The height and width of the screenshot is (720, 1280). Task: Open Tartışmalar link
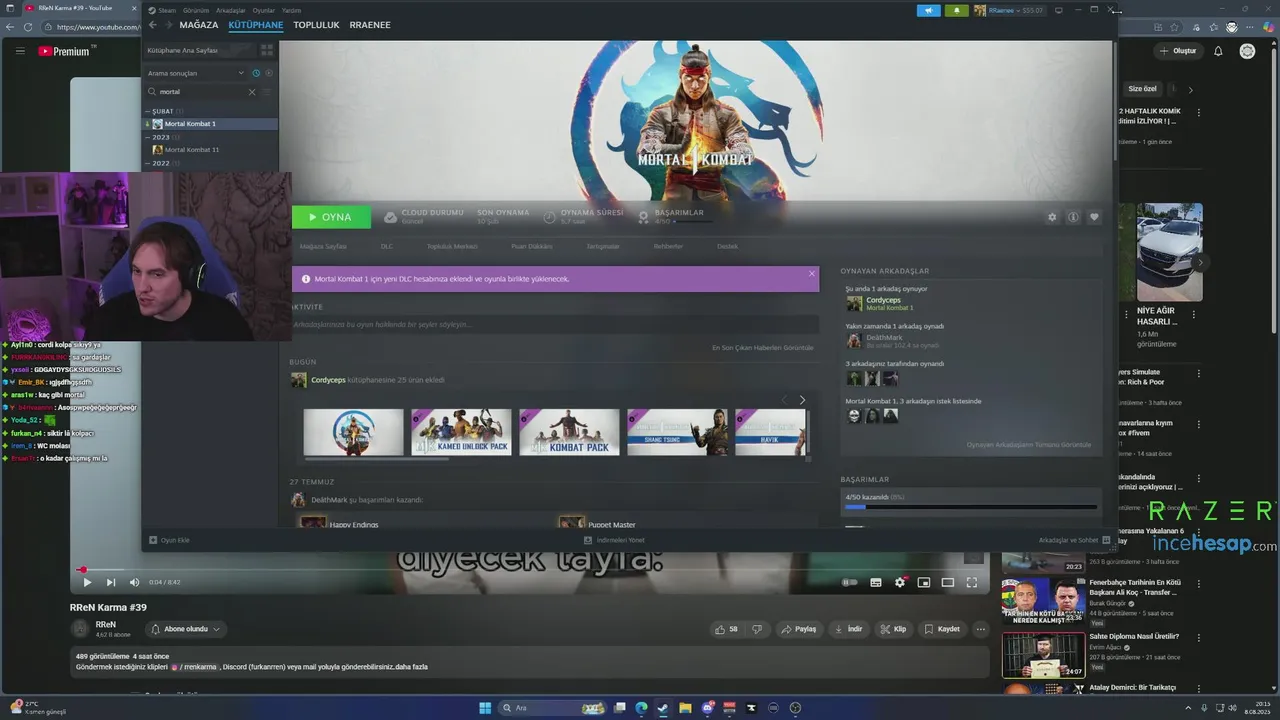pos(603,246)
